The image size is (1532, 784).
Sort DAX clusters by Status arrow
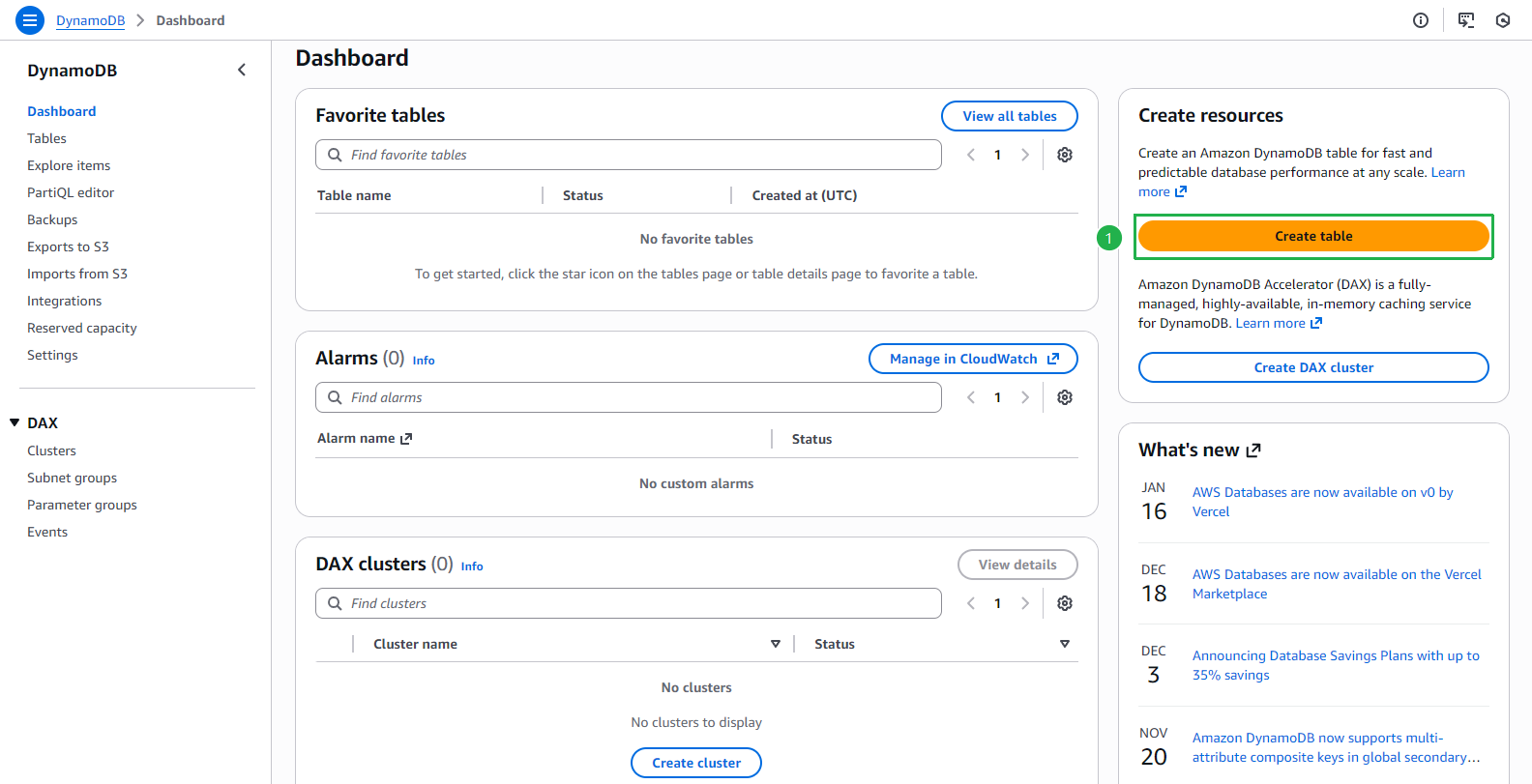click(x=1065, y=644)
